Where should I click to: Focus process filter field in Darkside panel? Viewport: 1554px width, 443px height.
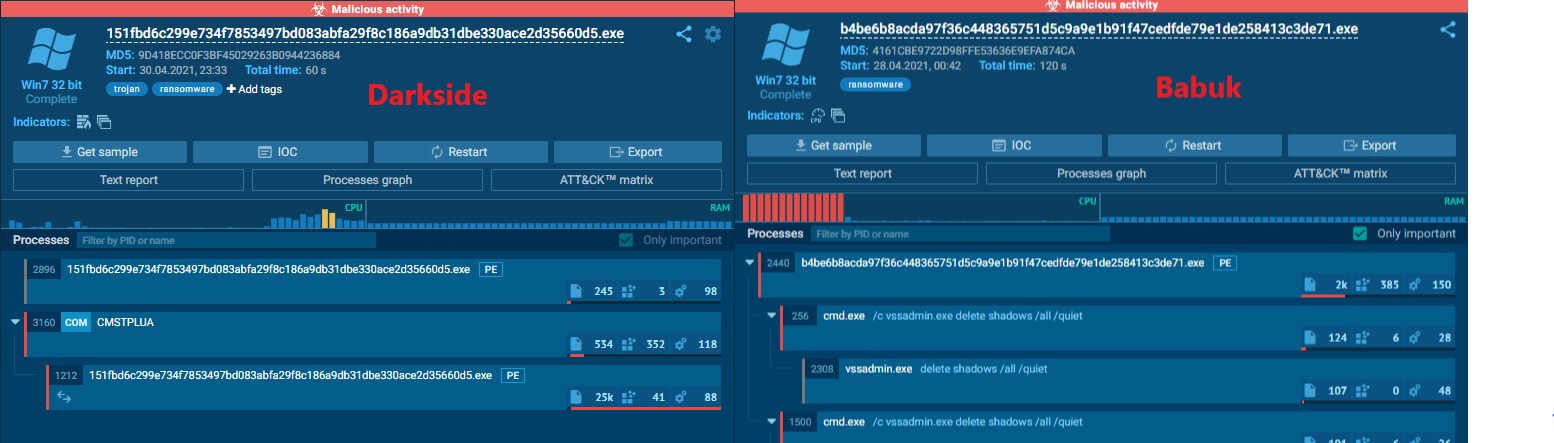[226, 240]
